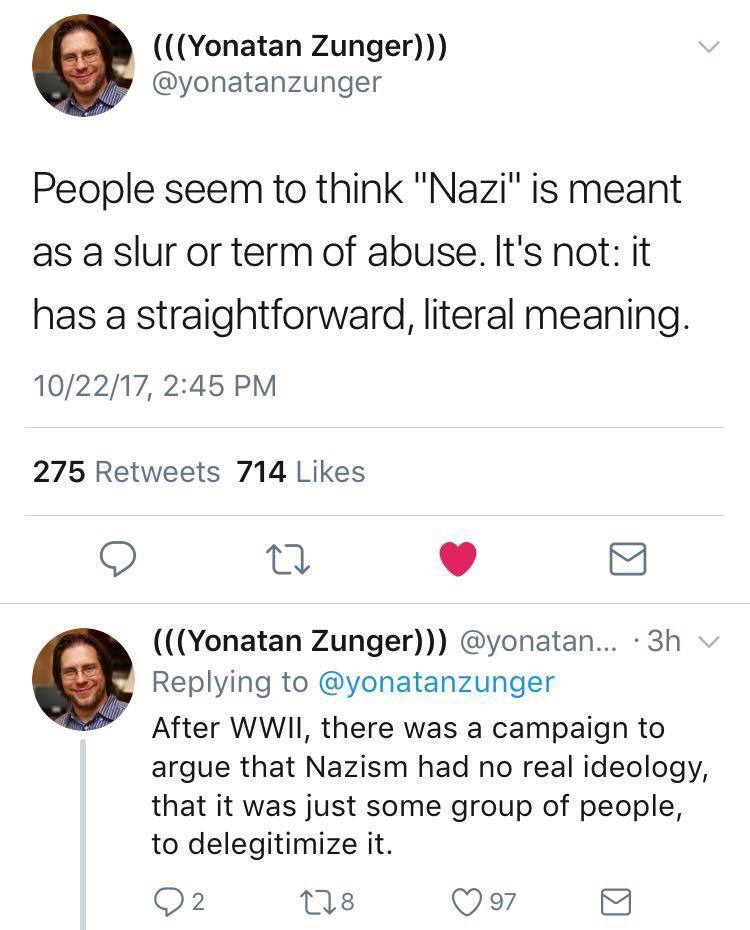This screenshot has width=750, height=930.
Task: View the 714 Likes list
Action: tap(301, 471)
